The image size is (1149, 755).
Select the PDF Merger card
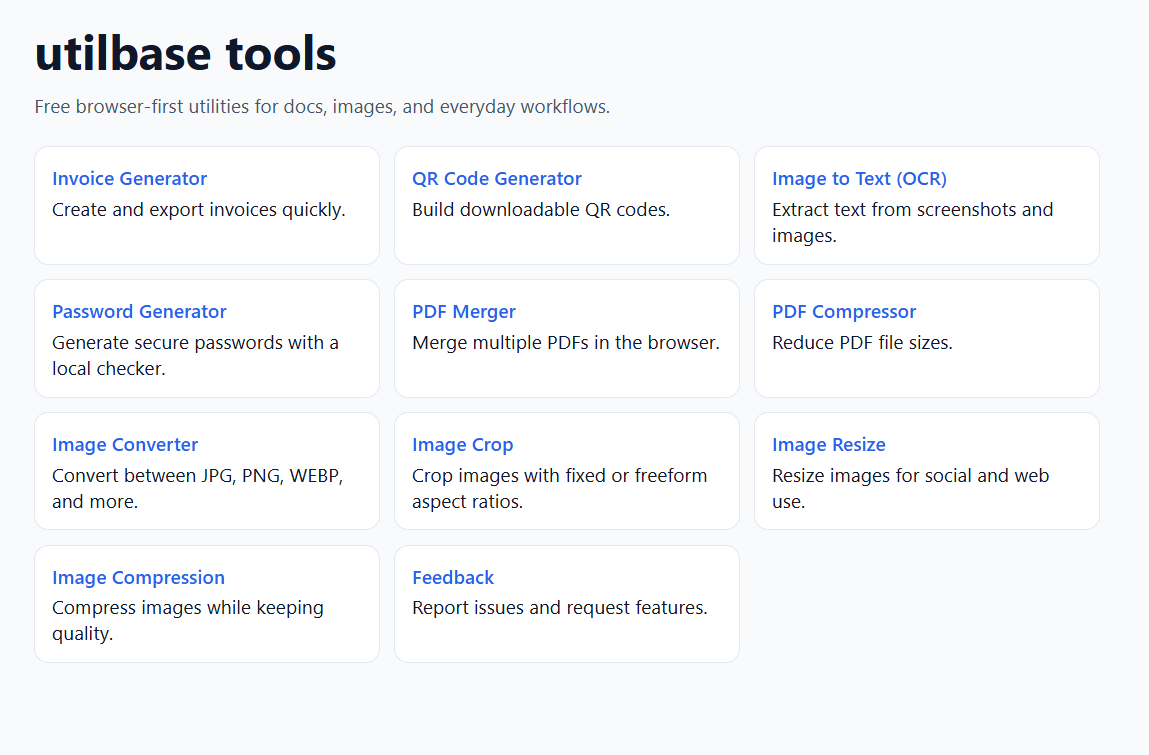click(x=566, y=338)
